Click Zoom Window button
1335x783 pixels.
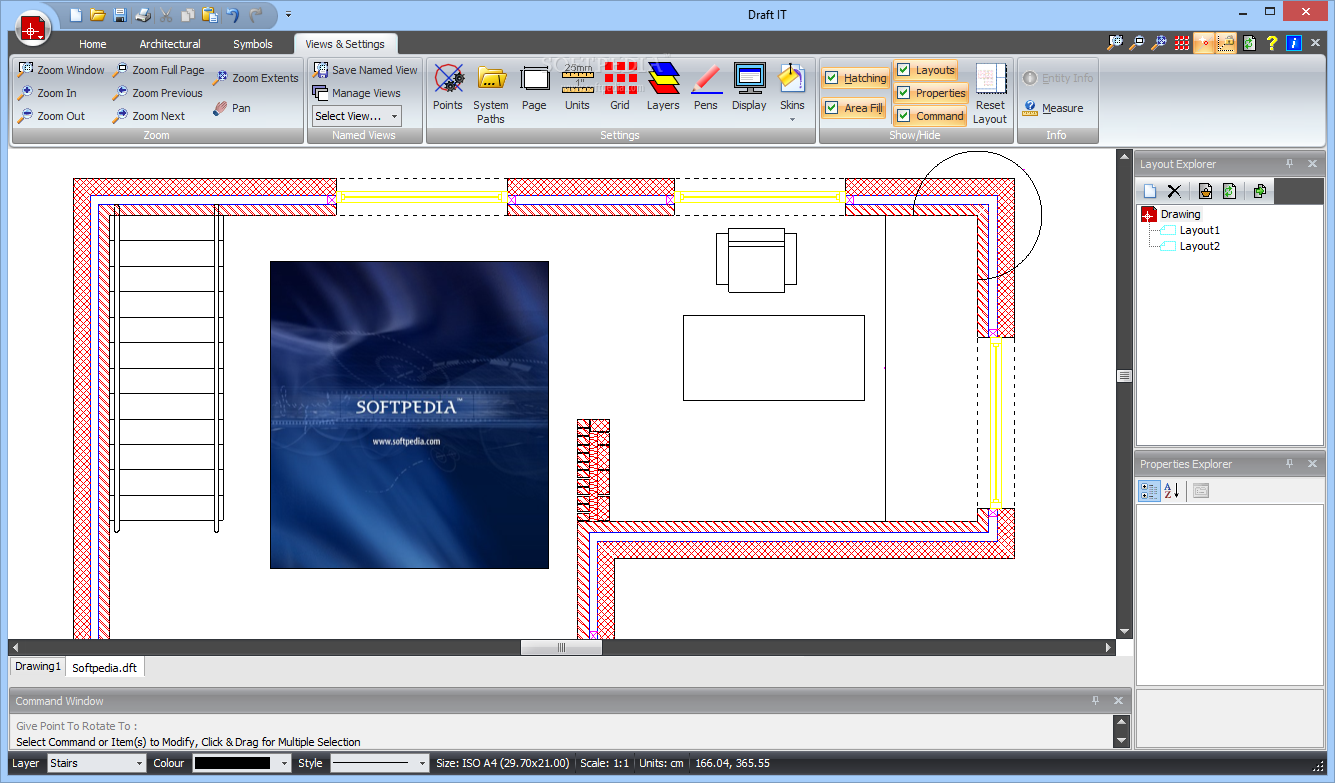tap(61, 70)
